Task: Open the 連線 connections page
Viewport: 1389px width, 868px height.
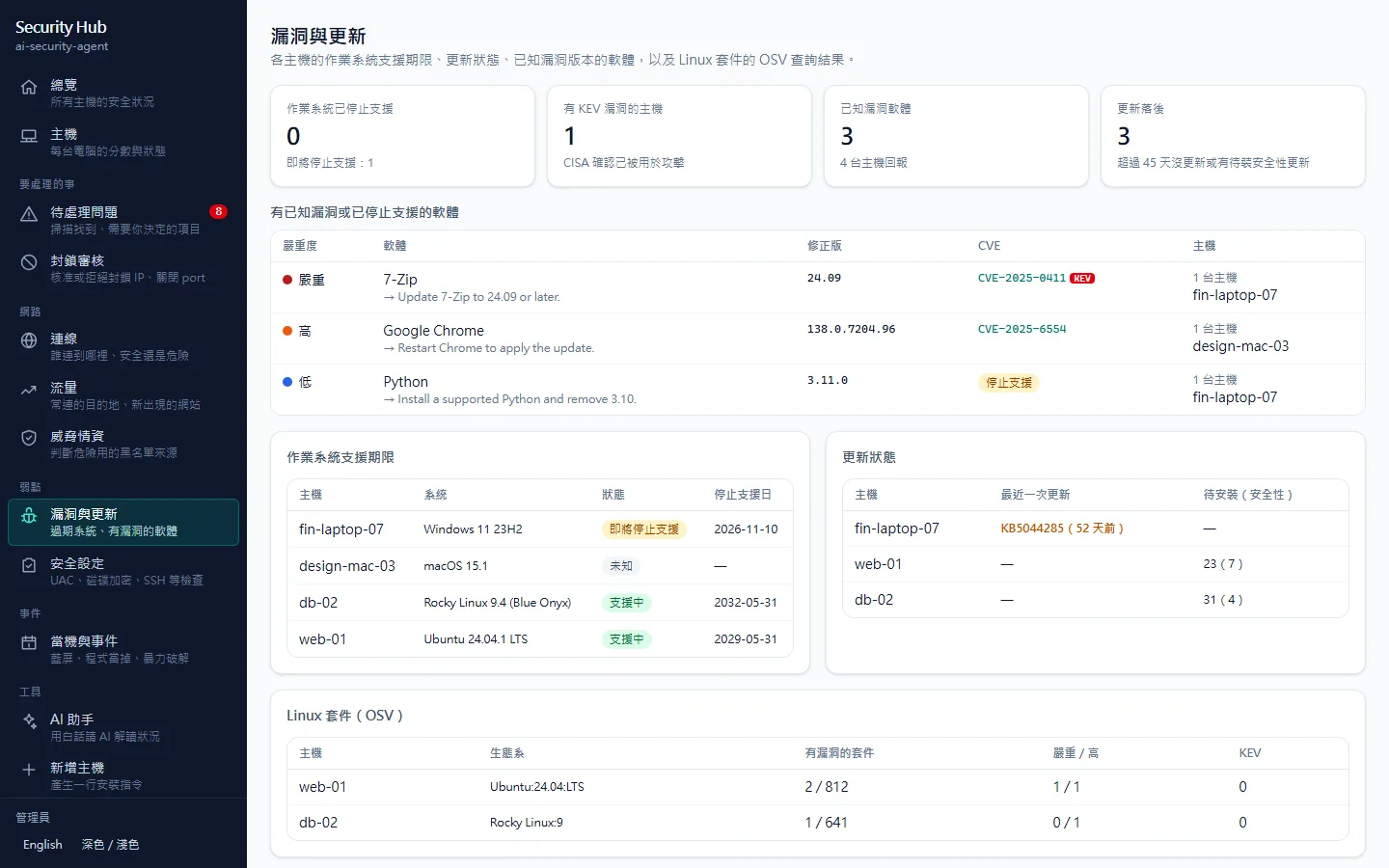Action: (123, 346)
